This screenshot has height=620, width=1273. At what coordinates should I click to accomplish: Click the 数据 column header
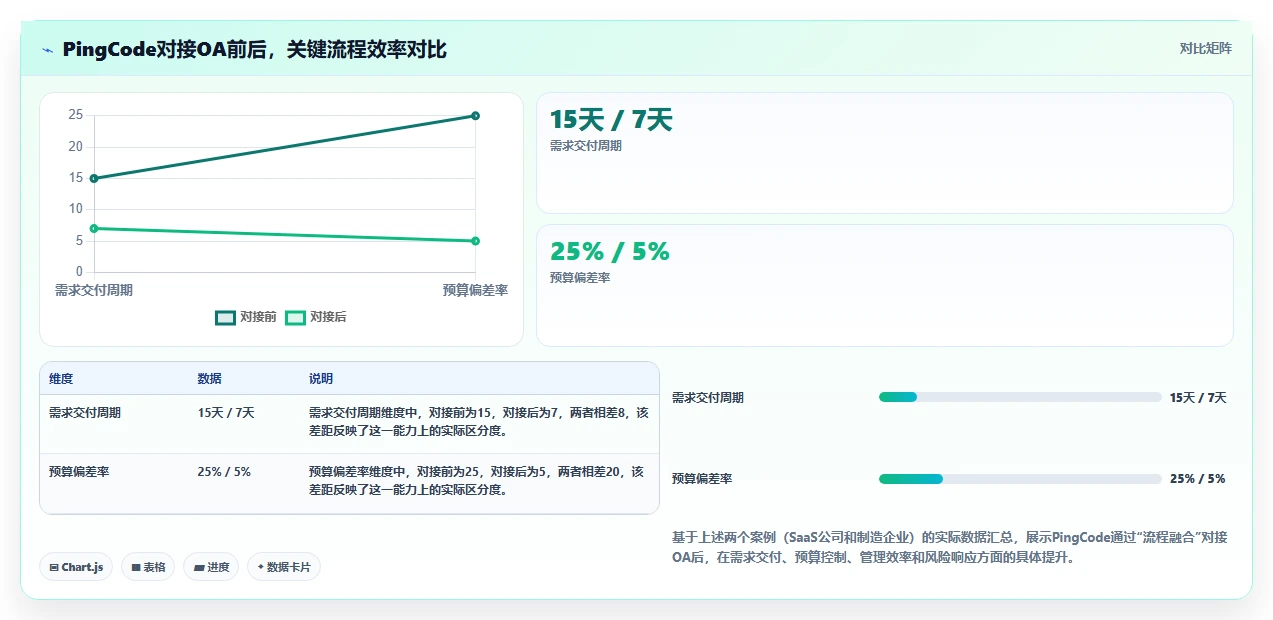(210, 379)
